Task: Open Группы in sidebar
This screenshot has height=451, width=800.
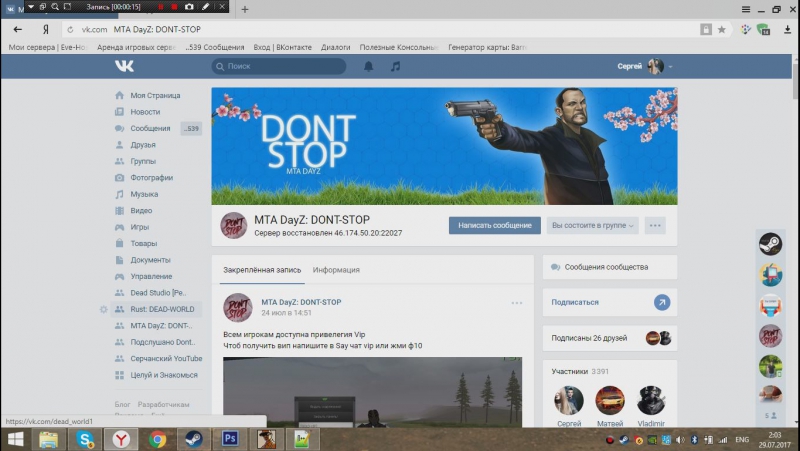Action: [143, 161]
